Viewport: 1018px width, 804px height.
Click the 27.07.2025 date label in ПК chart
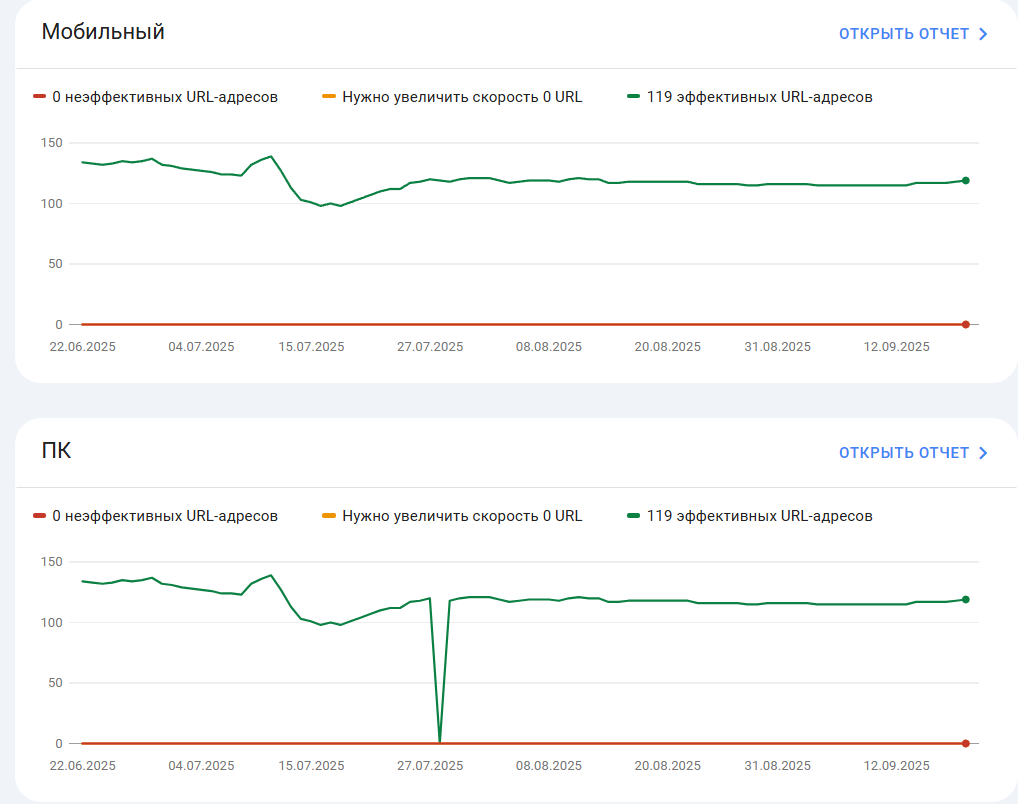click(430, 766)
